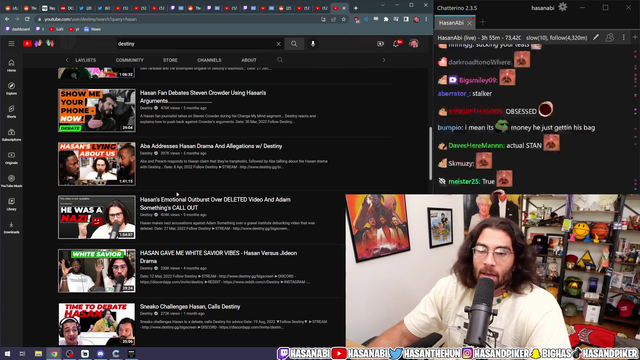Add a new Chatterino tab with plus
The width and height of the screenshot is (640, 360).
pos(482,22)
